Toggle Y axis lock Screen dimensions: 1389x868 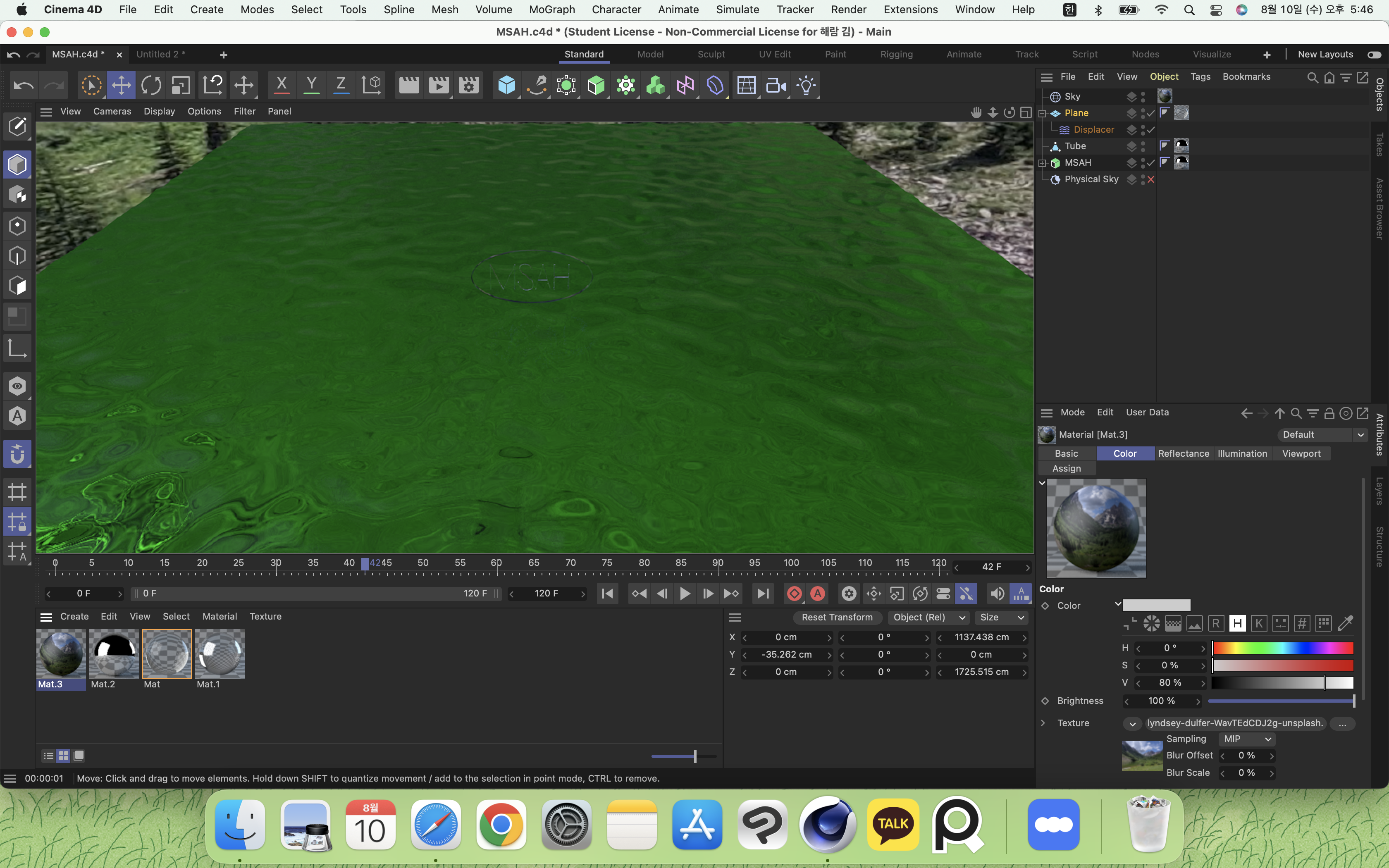[311, 86]
